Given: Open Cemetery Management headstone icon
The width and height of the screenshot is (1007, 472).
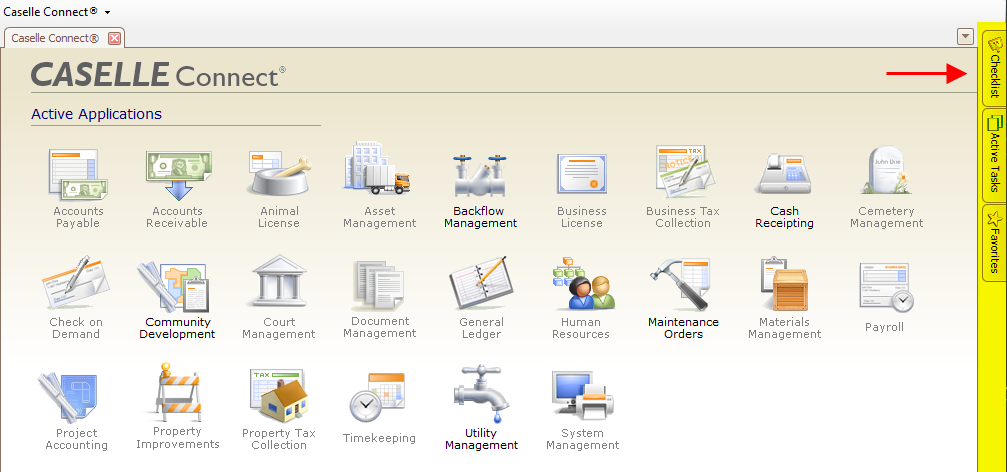Looking at the screenshot, I should (x=886, y=170).
